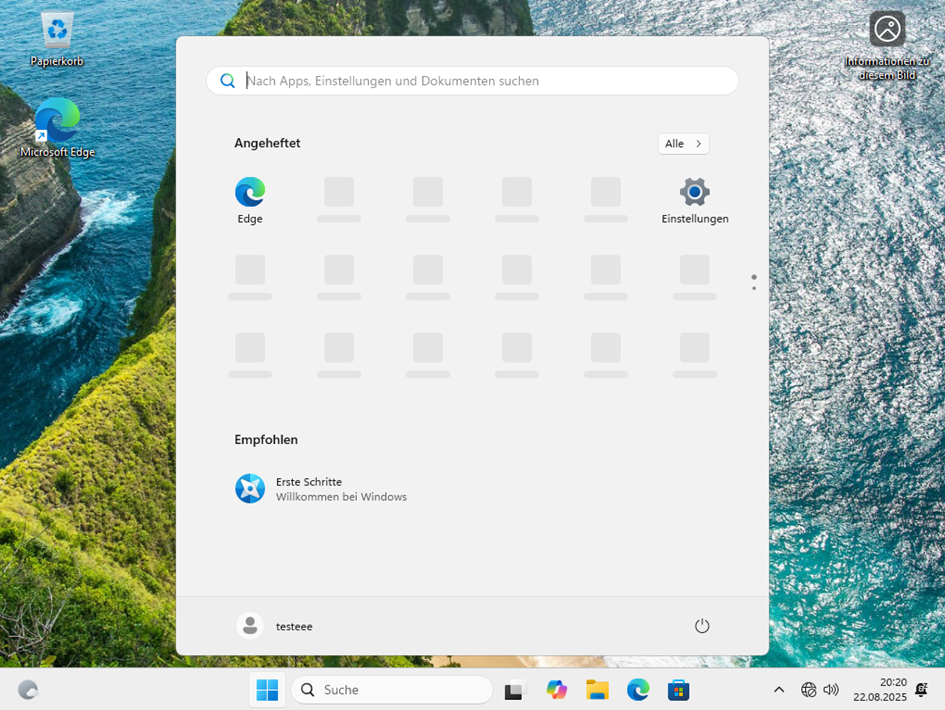This screenshot has width=945, height=710.
Task: Open clock and date flyout
Action: 879,690
